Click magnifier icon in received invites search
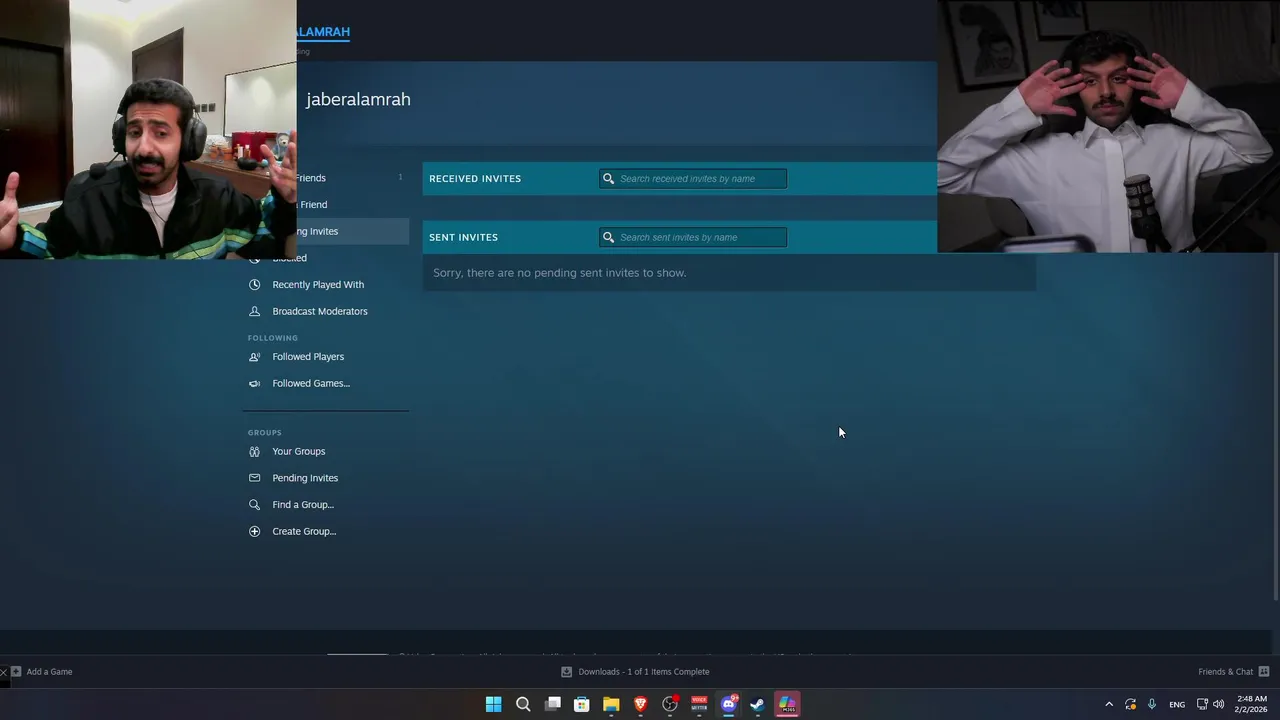This screenshot has width=1280, height=720. tap(608, 179)
